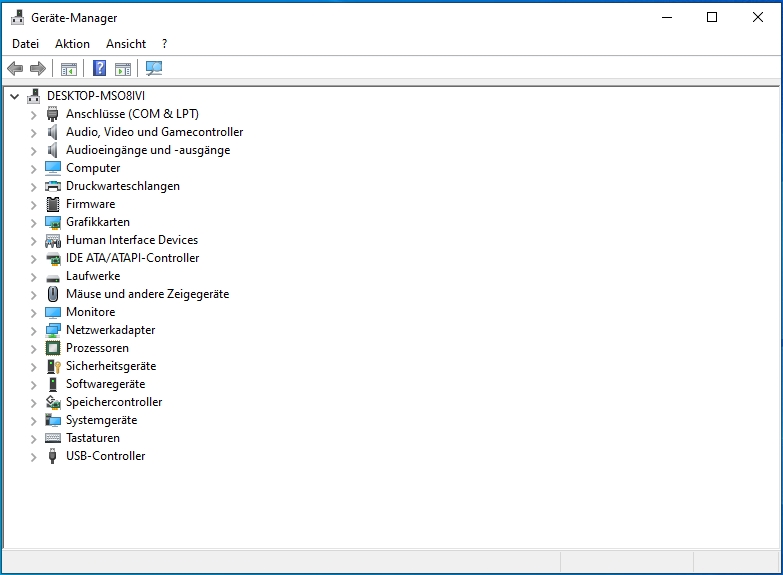
Task: Click the mouse icon for Mäuse und andere Zeigegeräte
Action: click(52, 294)
